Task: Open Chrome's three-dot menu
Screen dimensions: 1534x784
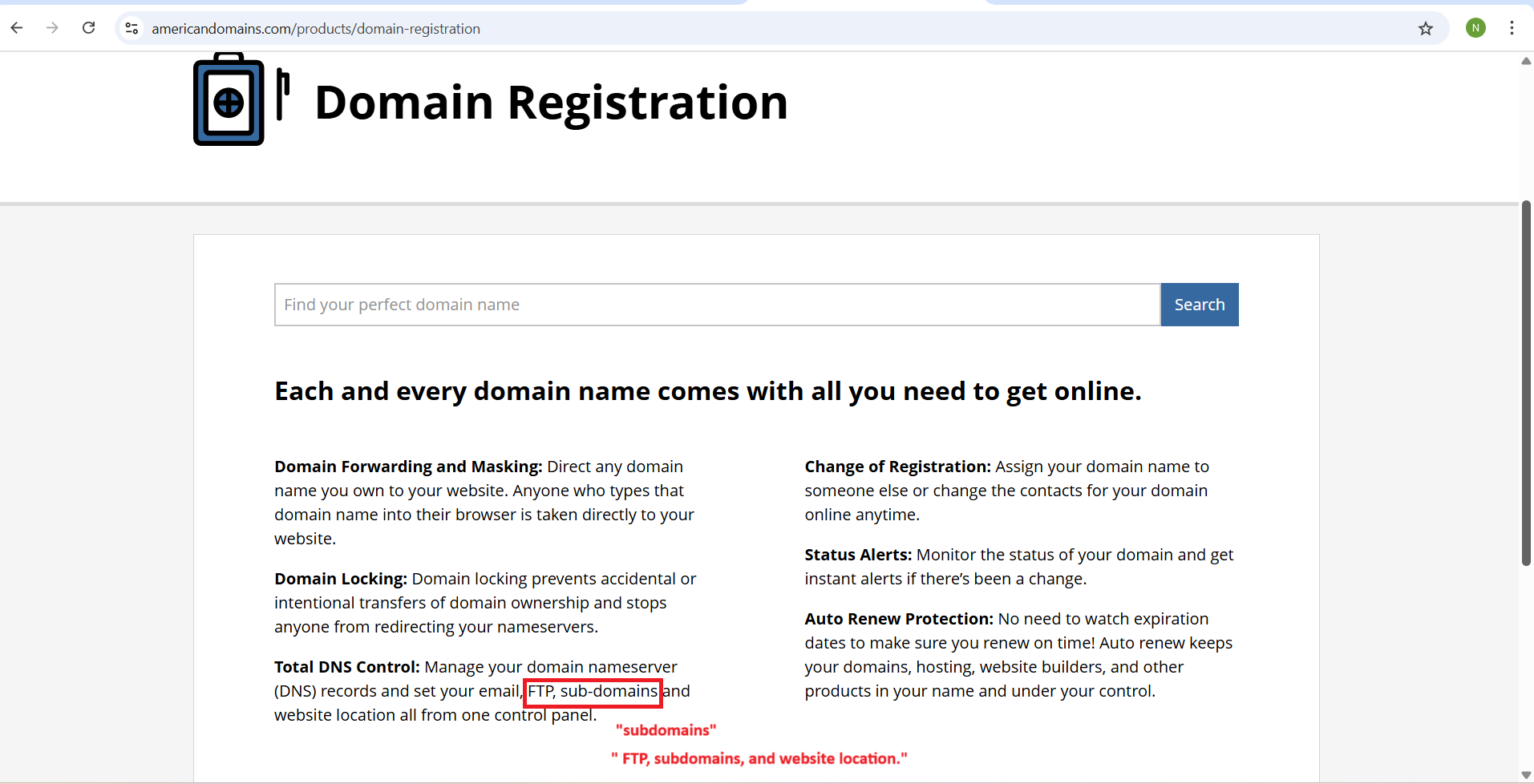Action: (1512, 28)
